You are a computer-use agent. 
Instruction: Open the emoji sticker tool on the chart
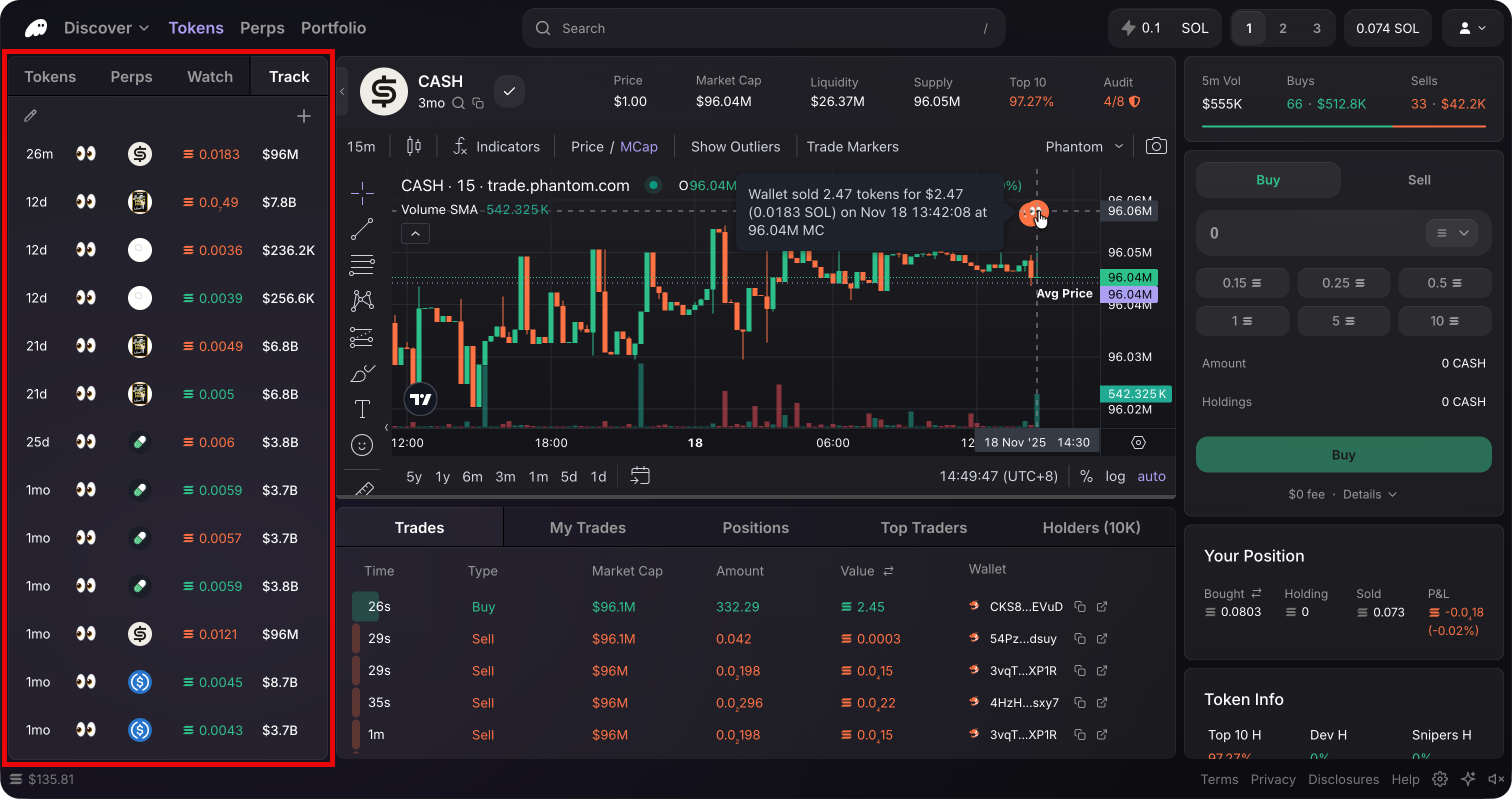[362, 445]
